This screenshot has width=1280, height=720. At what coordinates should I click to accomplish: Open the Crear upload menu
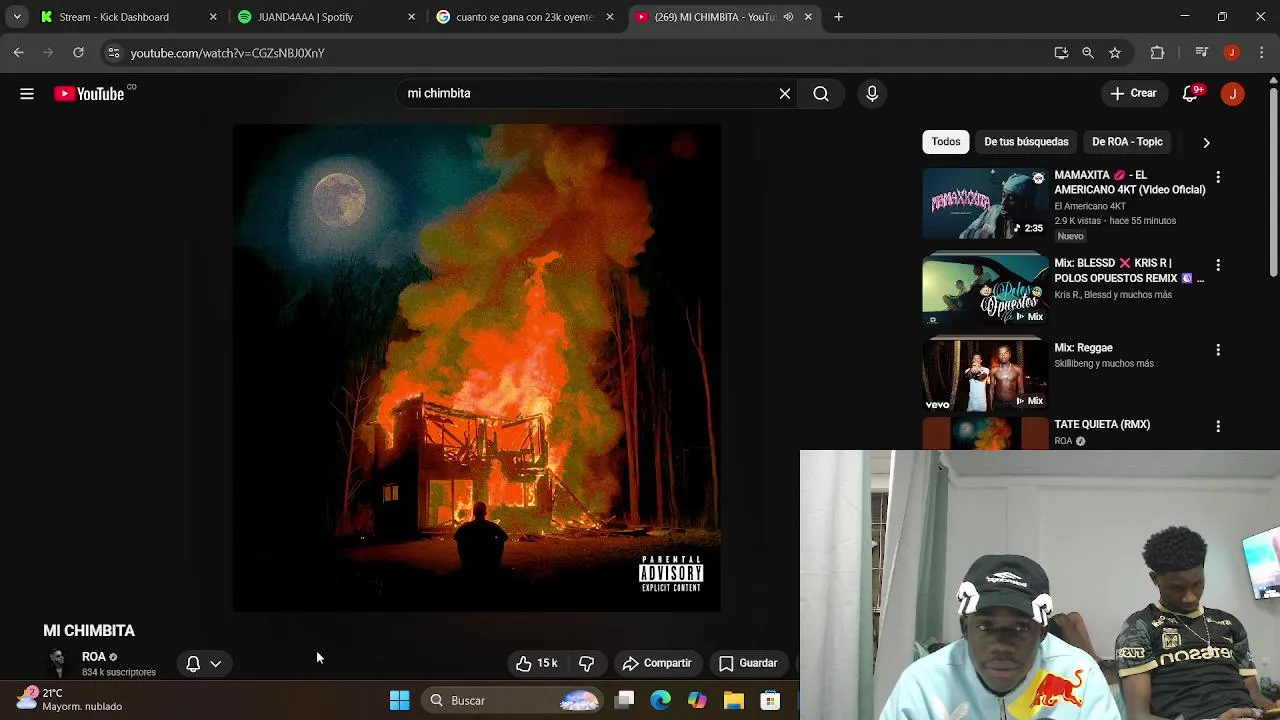(1133, 94)
